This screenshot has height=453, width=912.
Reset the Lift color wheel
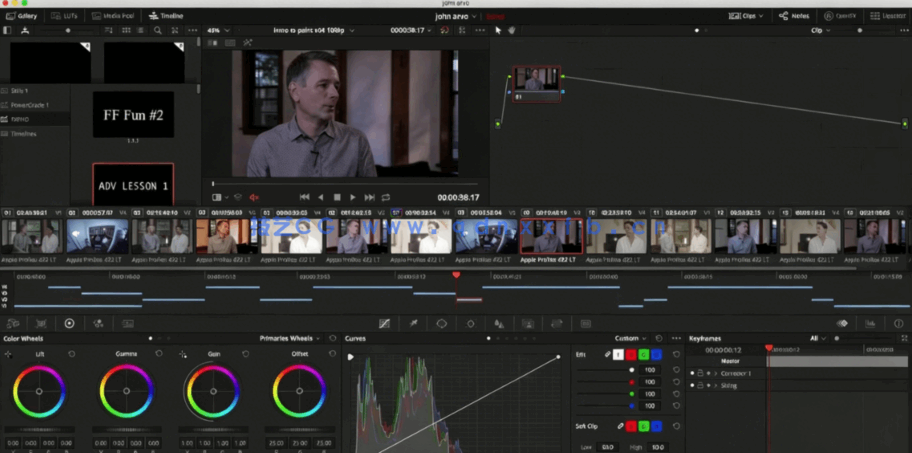click(x=71, y=354)
